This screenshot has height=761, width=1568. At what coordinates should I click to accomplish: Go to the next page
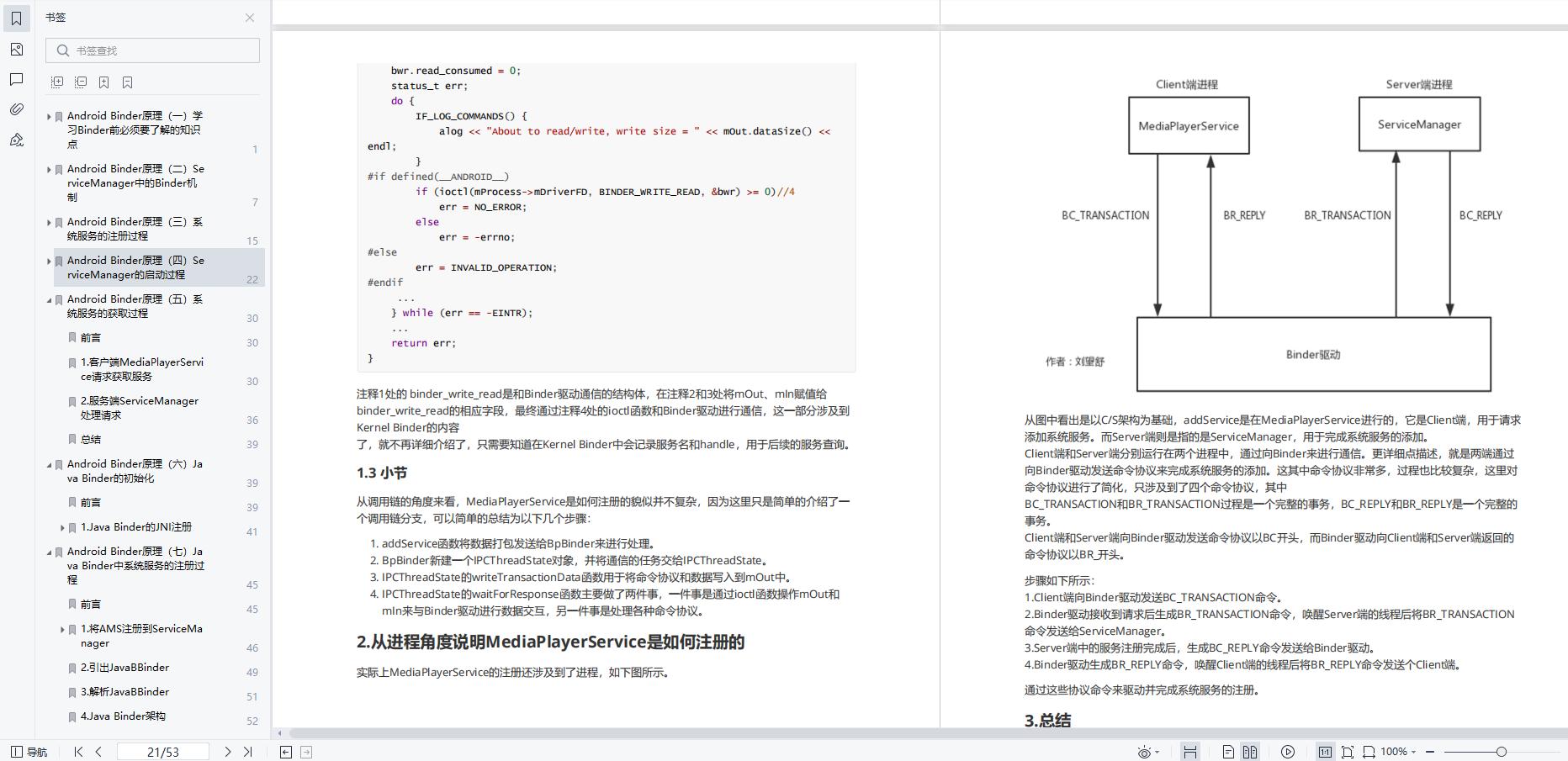point(227,752)
